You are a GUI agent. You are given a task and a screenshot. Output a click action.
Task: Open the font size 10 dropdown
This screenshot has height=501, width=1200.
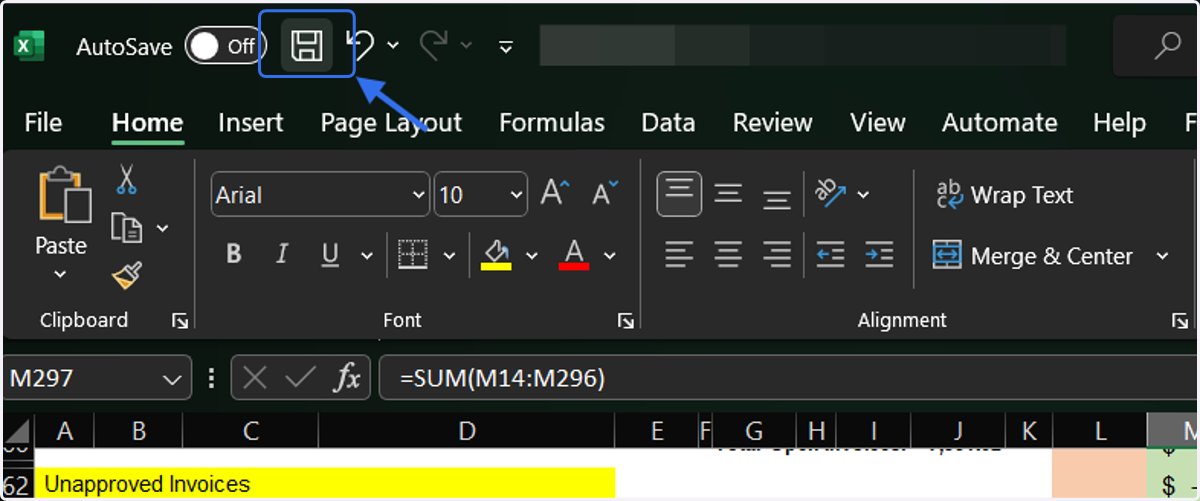(516, 195)
